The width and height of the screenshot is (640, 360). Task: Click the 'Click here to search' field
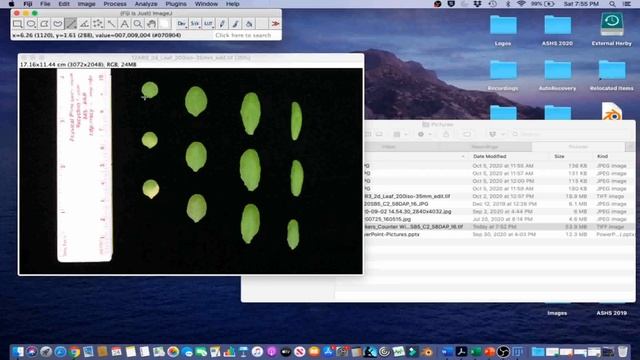(246, 36)
